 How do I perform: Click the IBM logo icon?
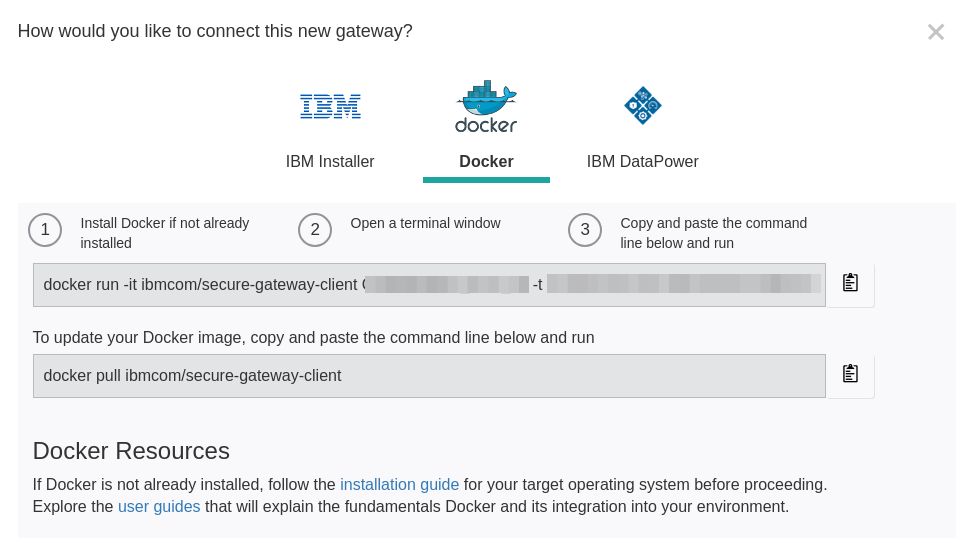click(x=330, y=106)
